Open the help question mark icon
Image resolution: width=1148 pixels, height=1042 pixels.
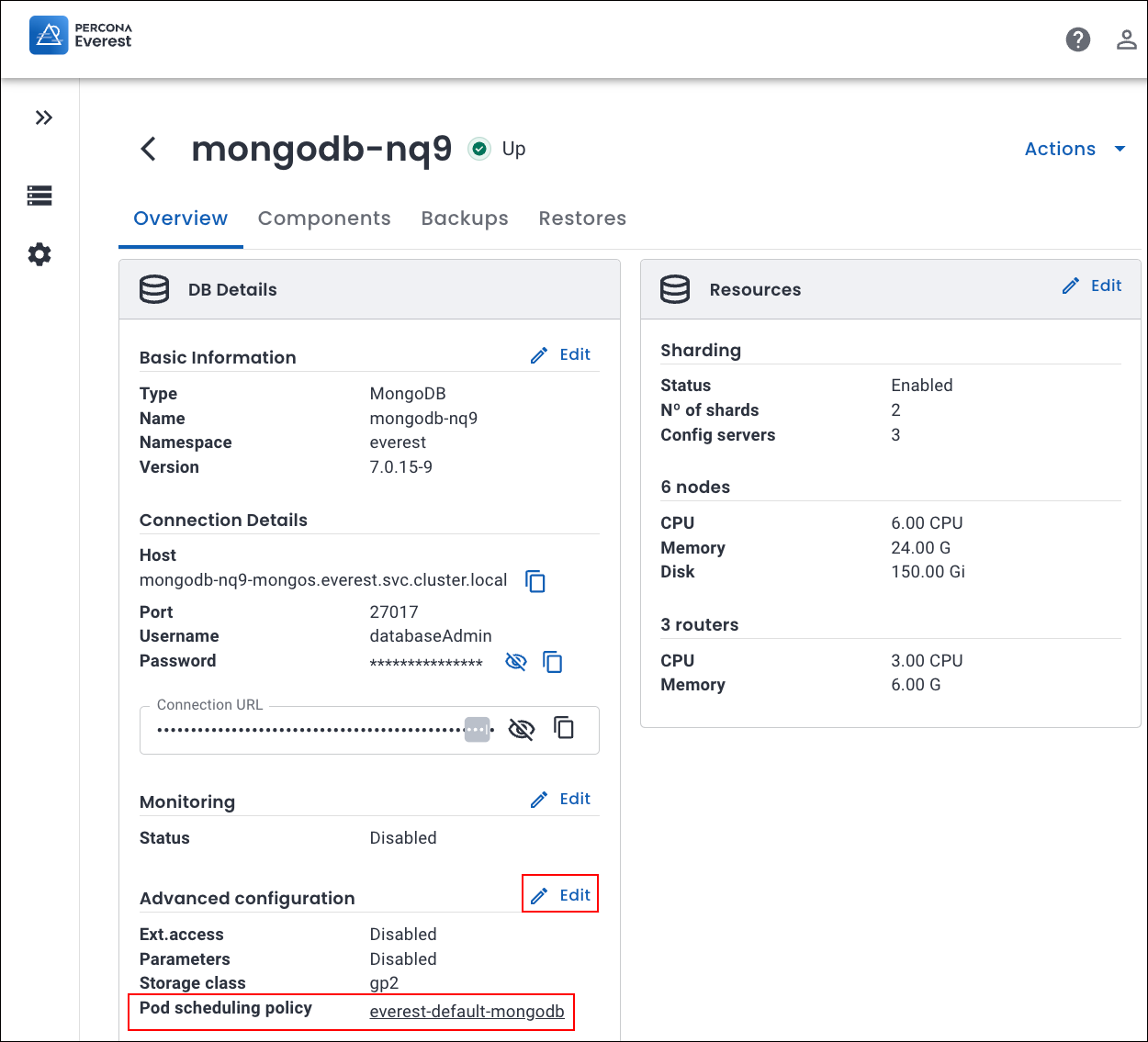[1077, 39]
